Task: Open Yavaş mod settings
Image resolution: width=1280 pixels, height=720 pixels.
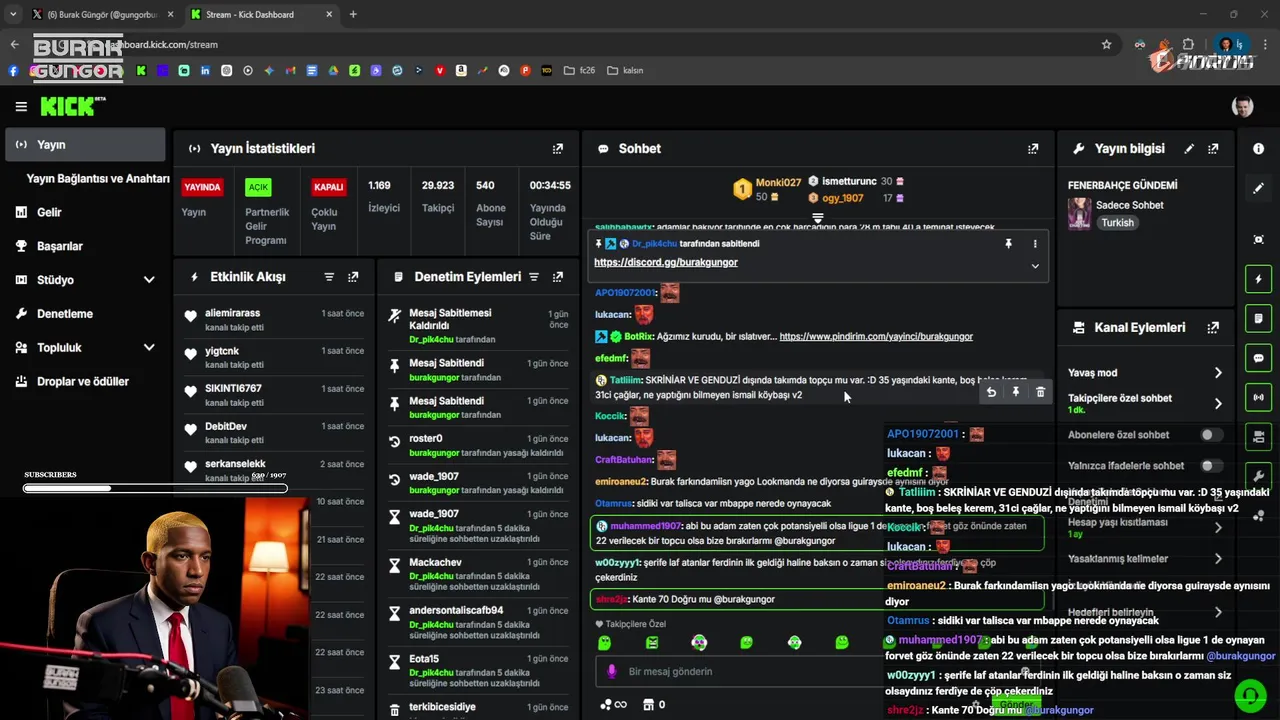Action: [1145, 373]
